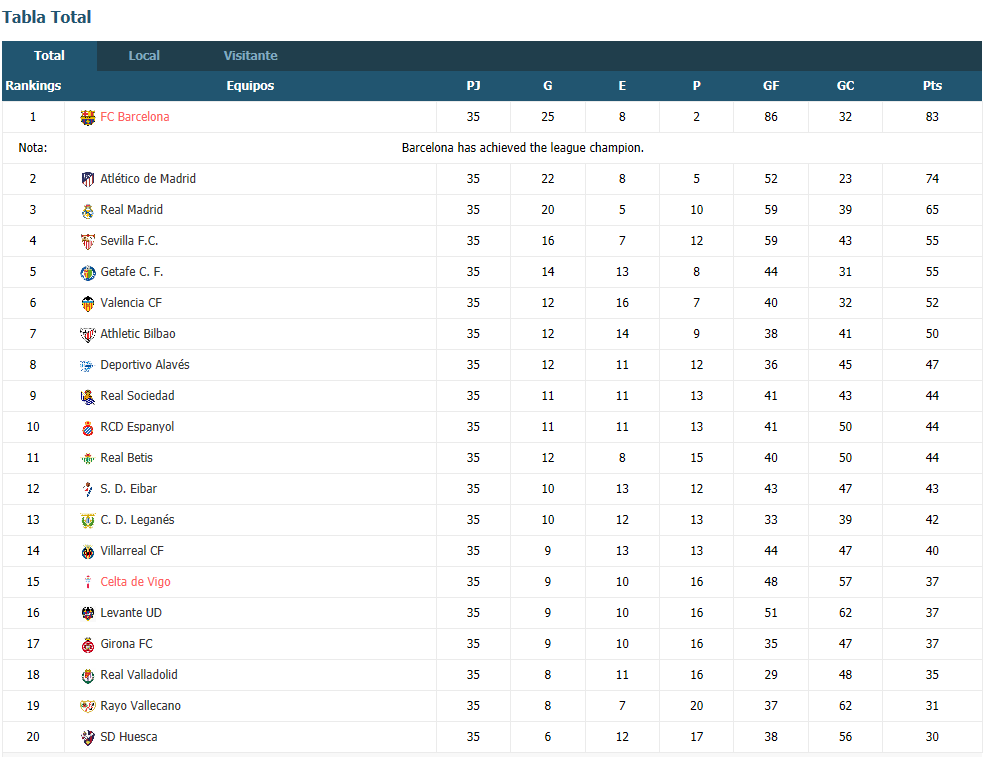Switch to the Local tab

coord(144,56)
